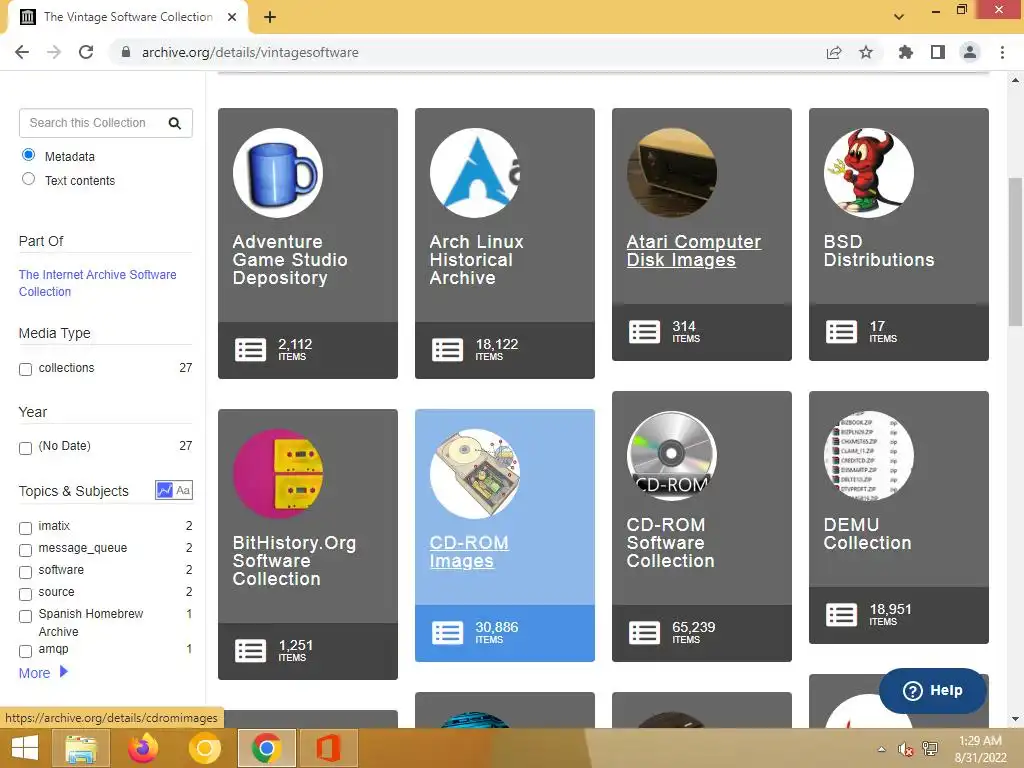Select the Text contents radio button
Image resolution: width=1024 pixels, height=768 pixels.
(28, 179)
